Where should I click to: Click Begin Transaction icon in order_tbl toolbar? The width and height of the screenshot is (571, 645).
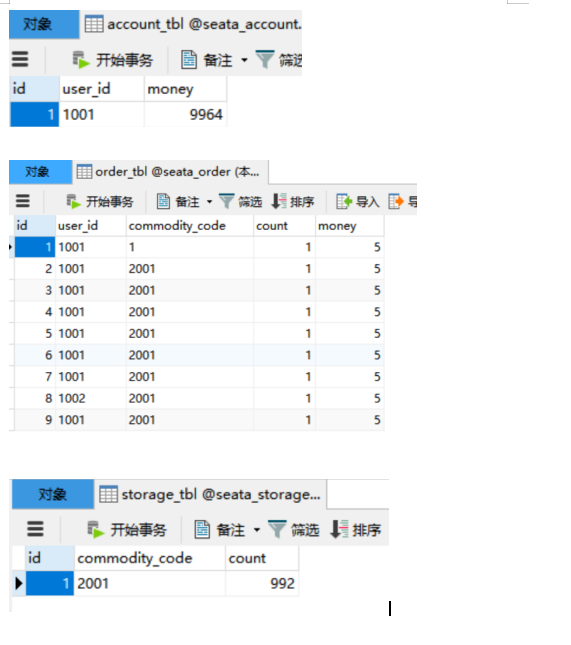pos(74,202)
